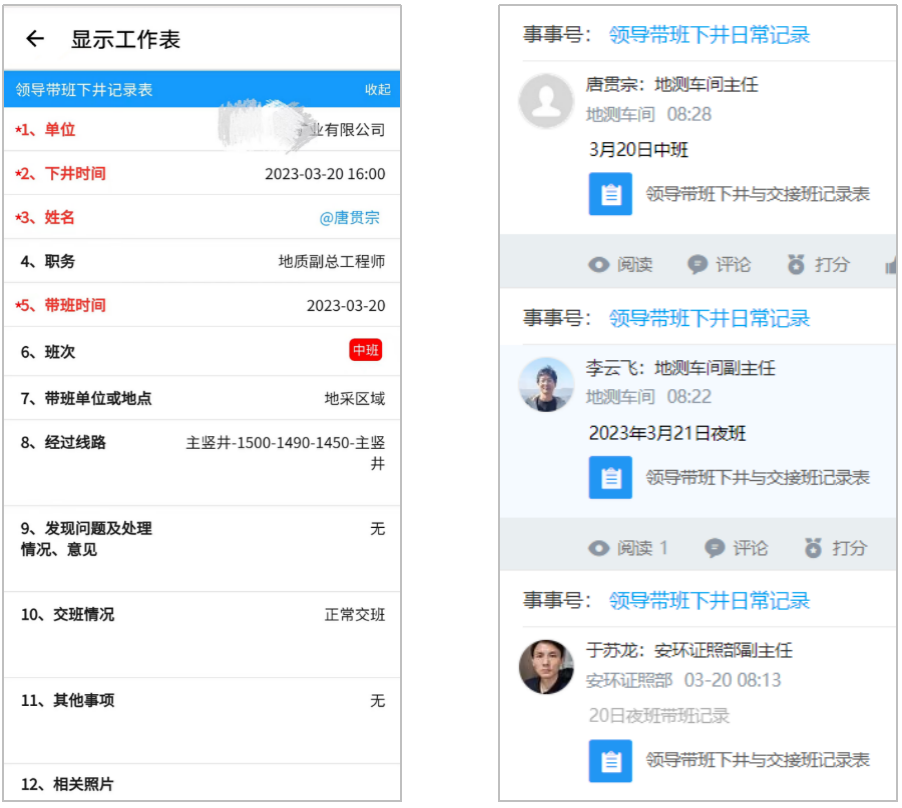Click the 打分 medal icon under 李云飞's post
This screenshot has height=808, width=902.
pyautogui.click(x=814, y=548)
